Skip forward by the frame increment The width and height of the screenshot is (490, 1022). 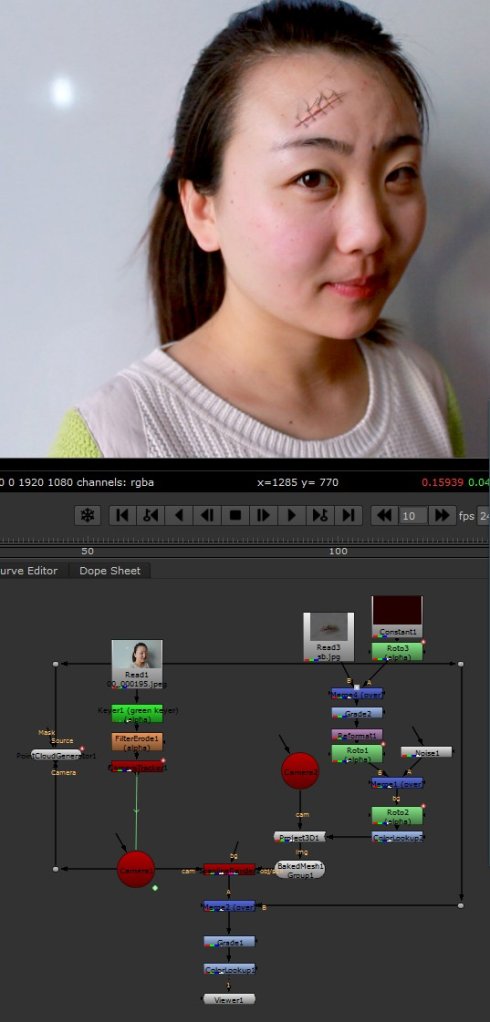pyautogui.click(x=442, y=515)
